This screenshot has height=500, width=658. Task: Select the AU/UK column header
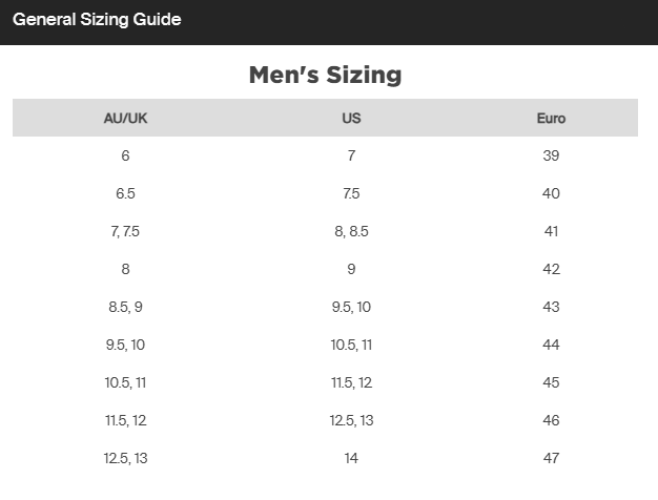[x=125, y=118]
